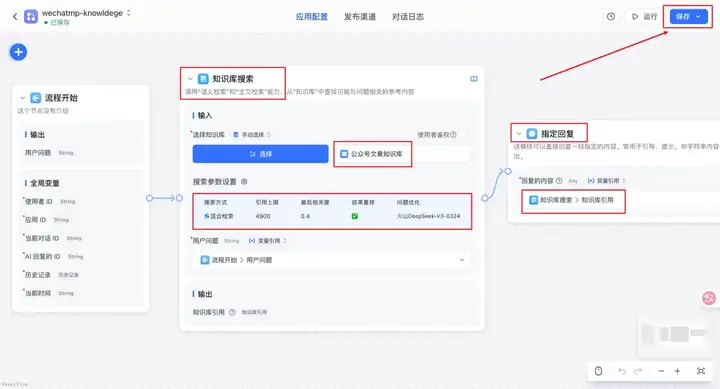Click the blue 选择 knowledge base button

260,154
